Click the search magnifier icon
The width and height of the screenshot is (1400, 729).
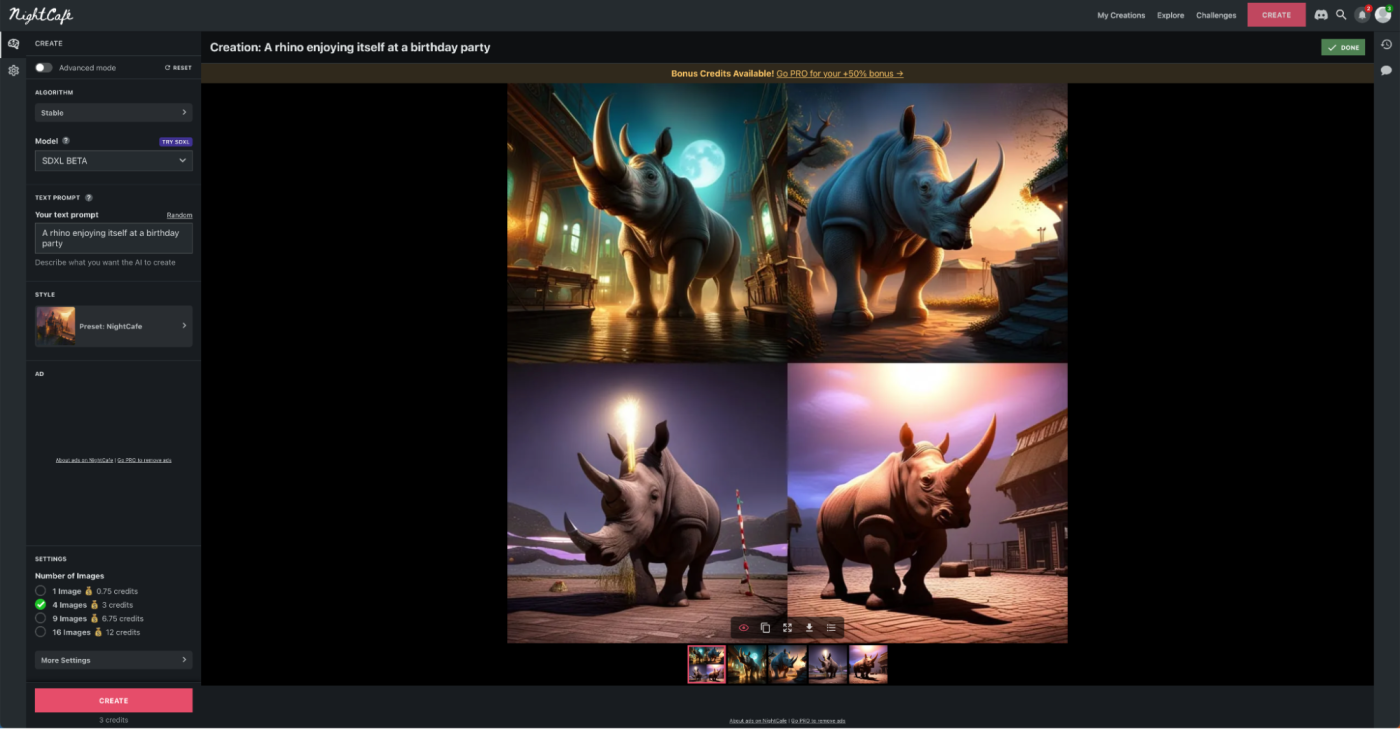point(1341,15)
